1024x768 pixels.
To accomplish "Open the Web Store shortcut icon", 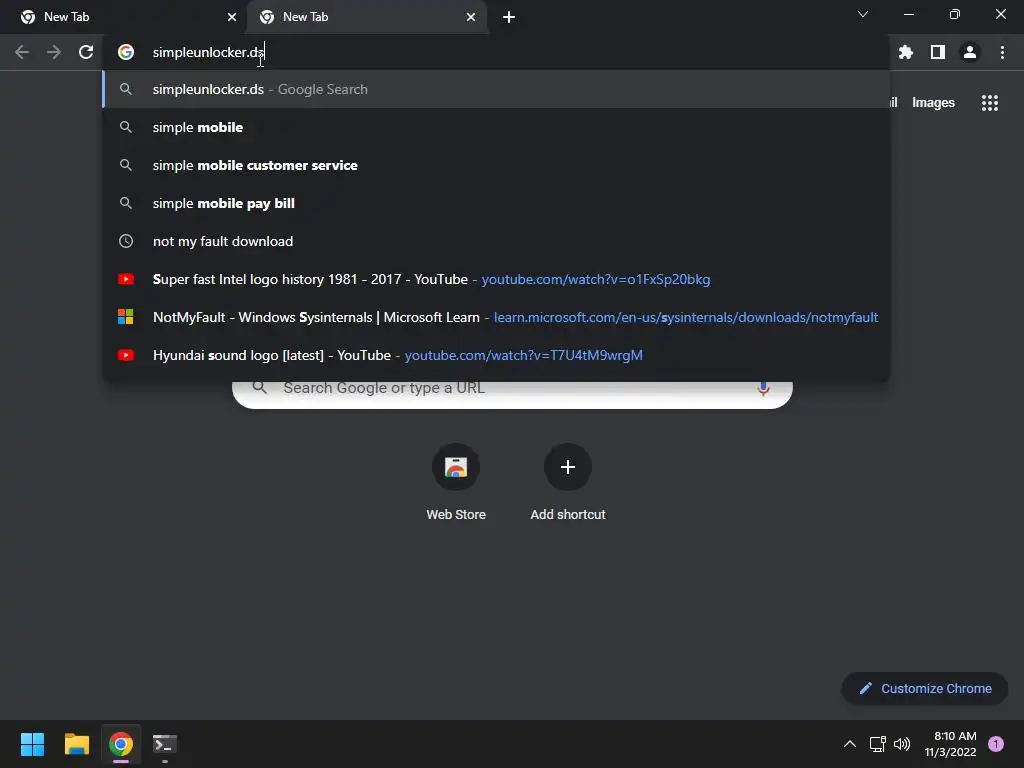I will (x=456, y=467).
